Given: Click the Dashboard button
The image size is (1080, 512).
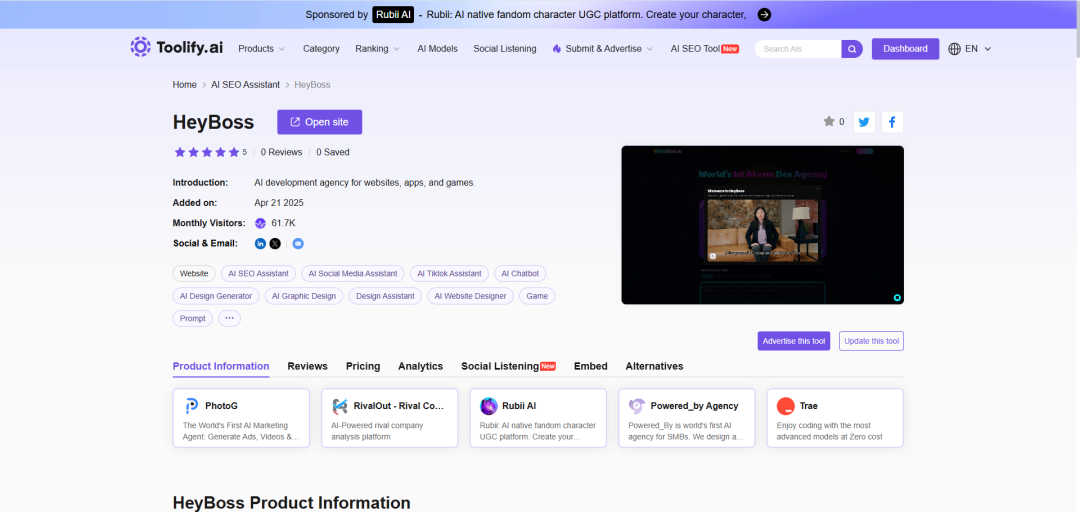Looking at the screenshot, I should tap(905, 49).
